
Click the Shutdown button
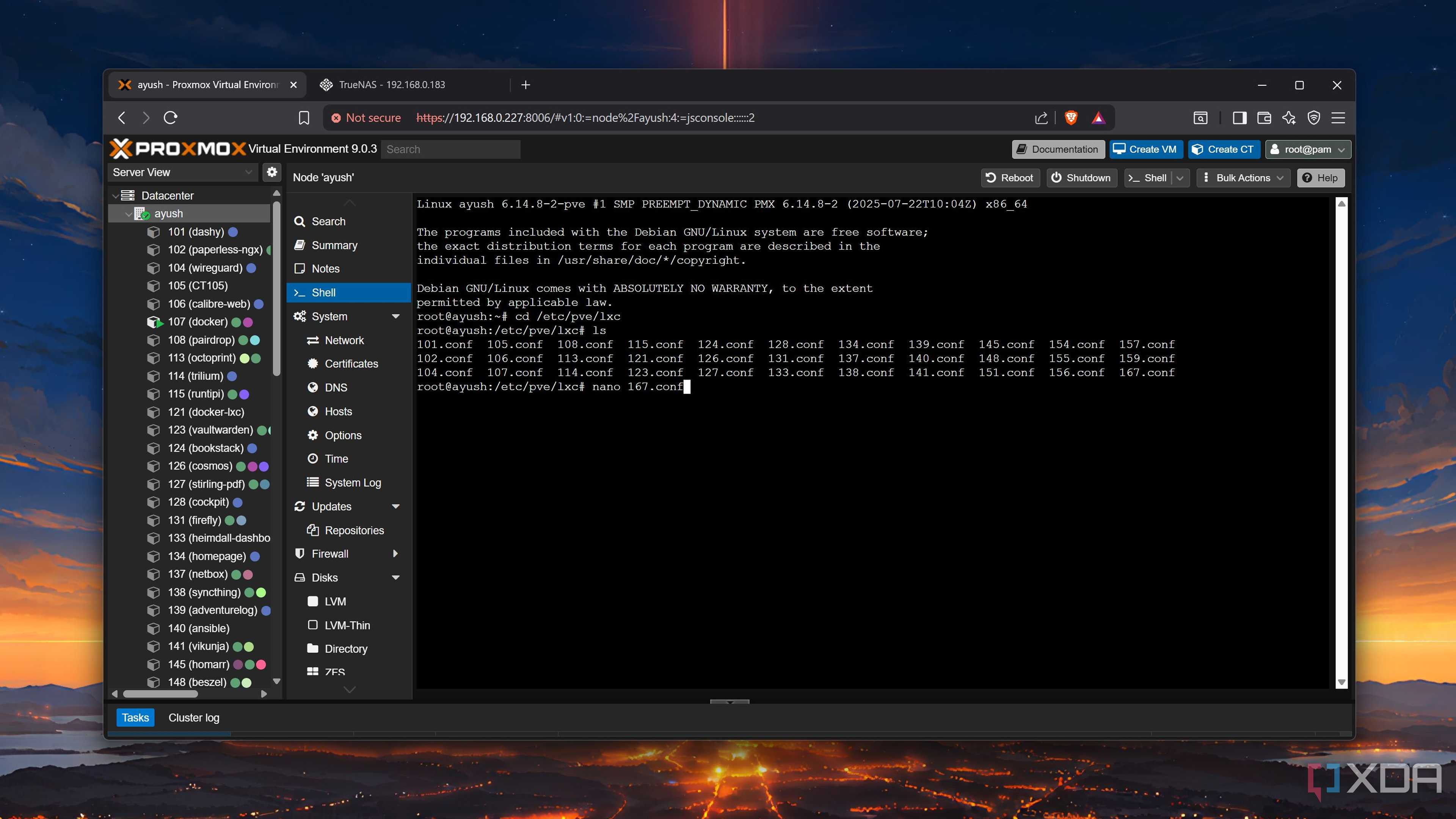click(x=1081, y=178)
